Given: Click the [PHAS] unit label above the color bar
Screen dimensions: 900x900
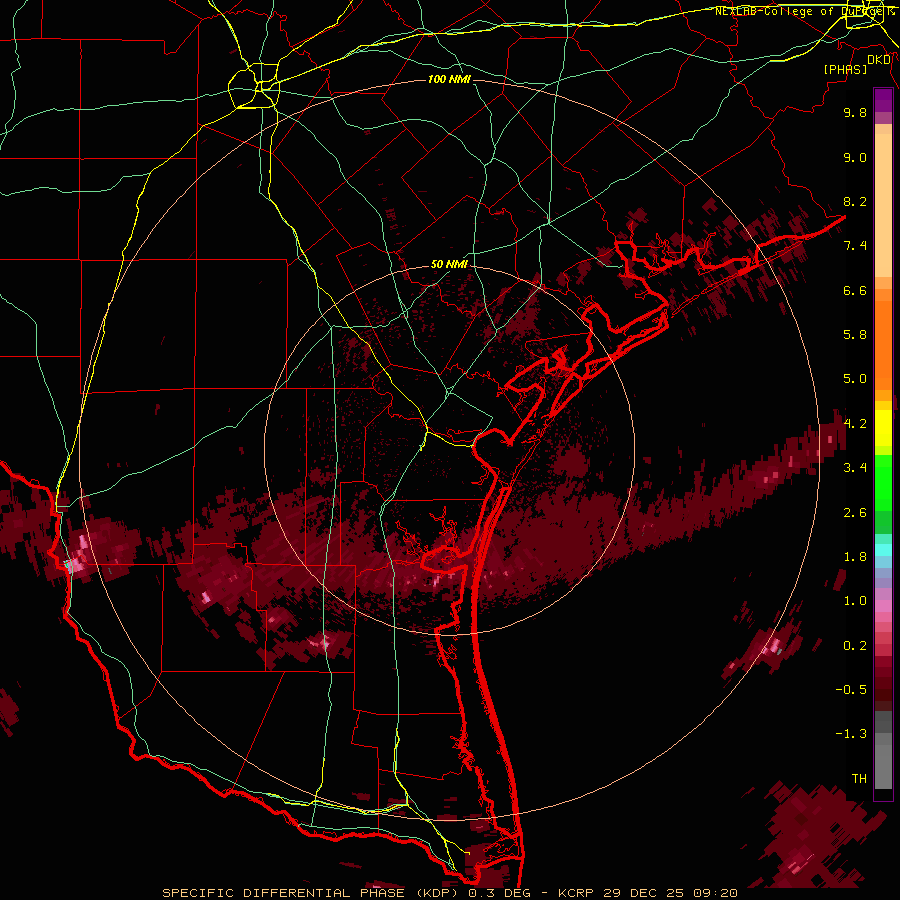Looking at the screenshot, I should [x=845, y=70].
